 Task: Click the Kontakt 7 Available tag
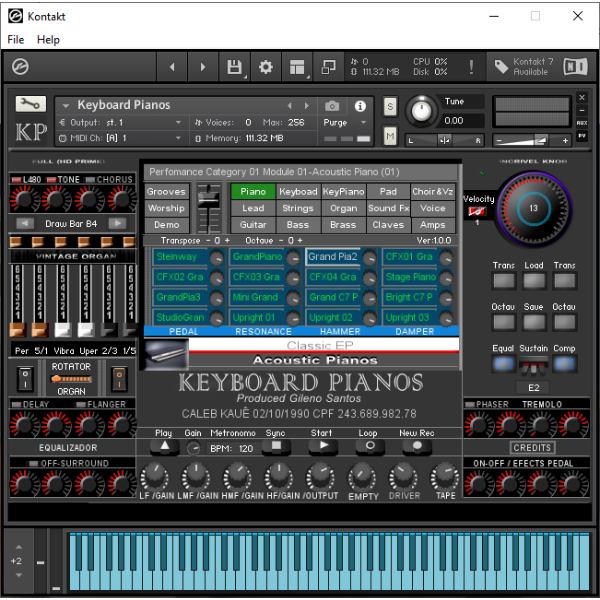(x=524, y=67)
